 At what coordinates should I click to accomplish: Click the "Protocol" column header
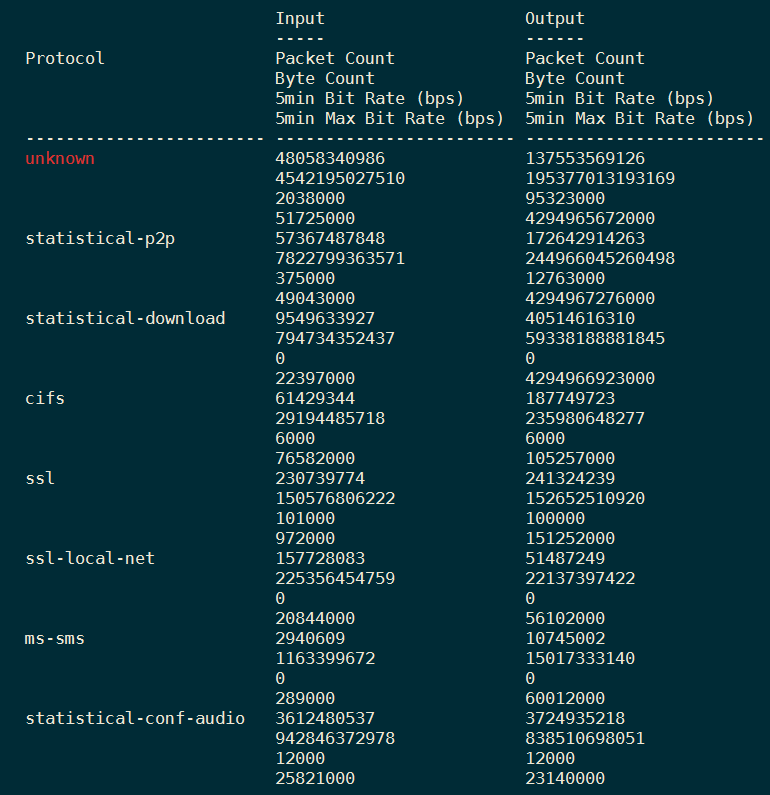click(65, 58)
